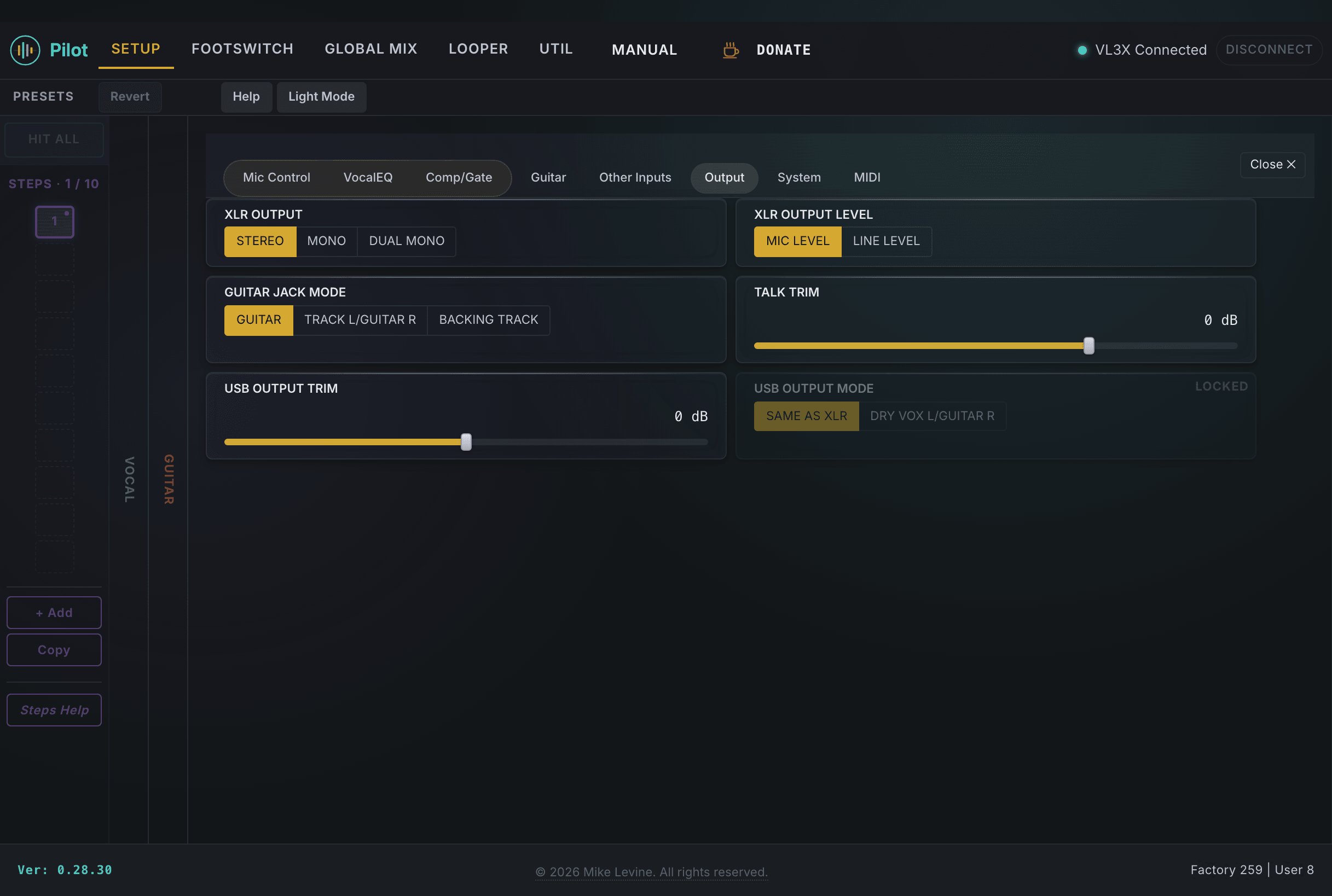Open the MANUAL link

click(x=644, y=50)
